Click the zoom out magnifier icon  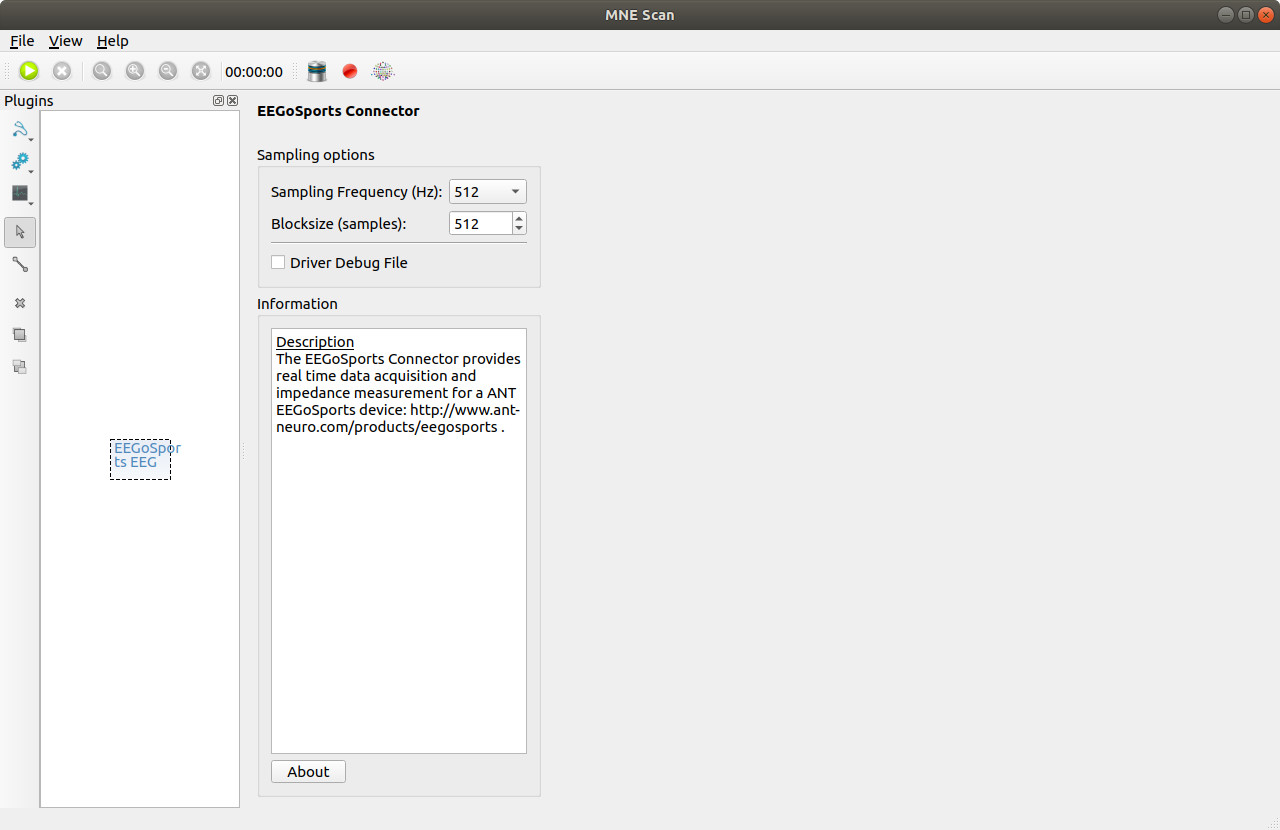point(167,71)
